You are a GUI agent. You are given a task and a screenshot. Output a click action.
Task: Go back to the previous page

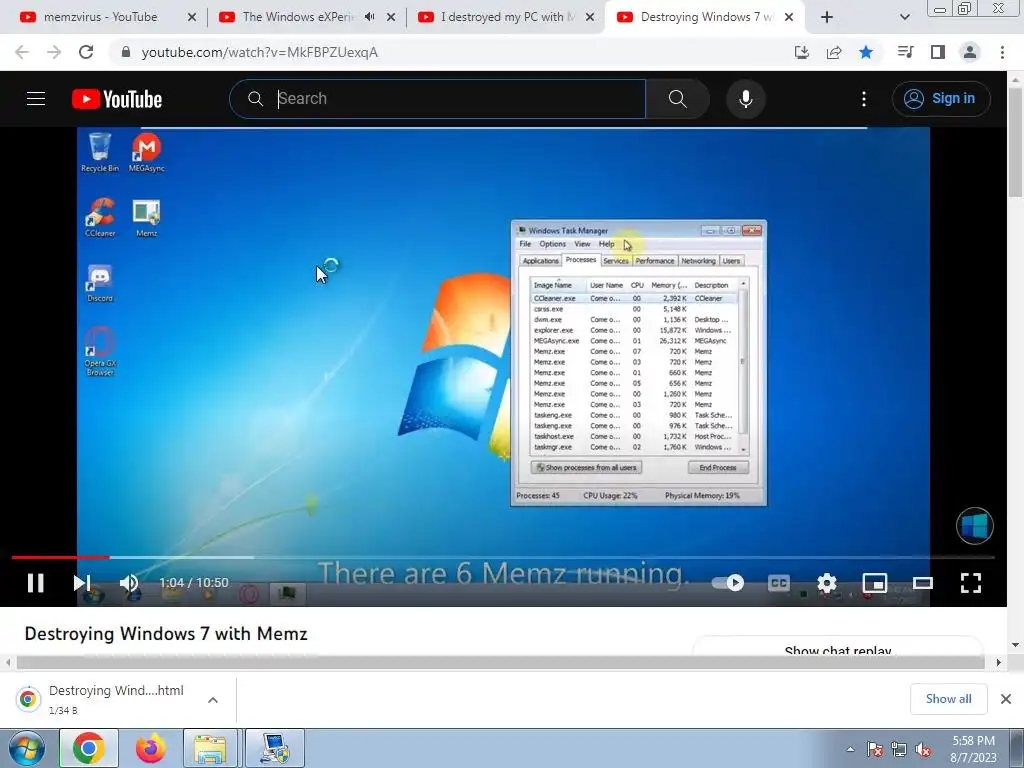[x=22, y=52]
